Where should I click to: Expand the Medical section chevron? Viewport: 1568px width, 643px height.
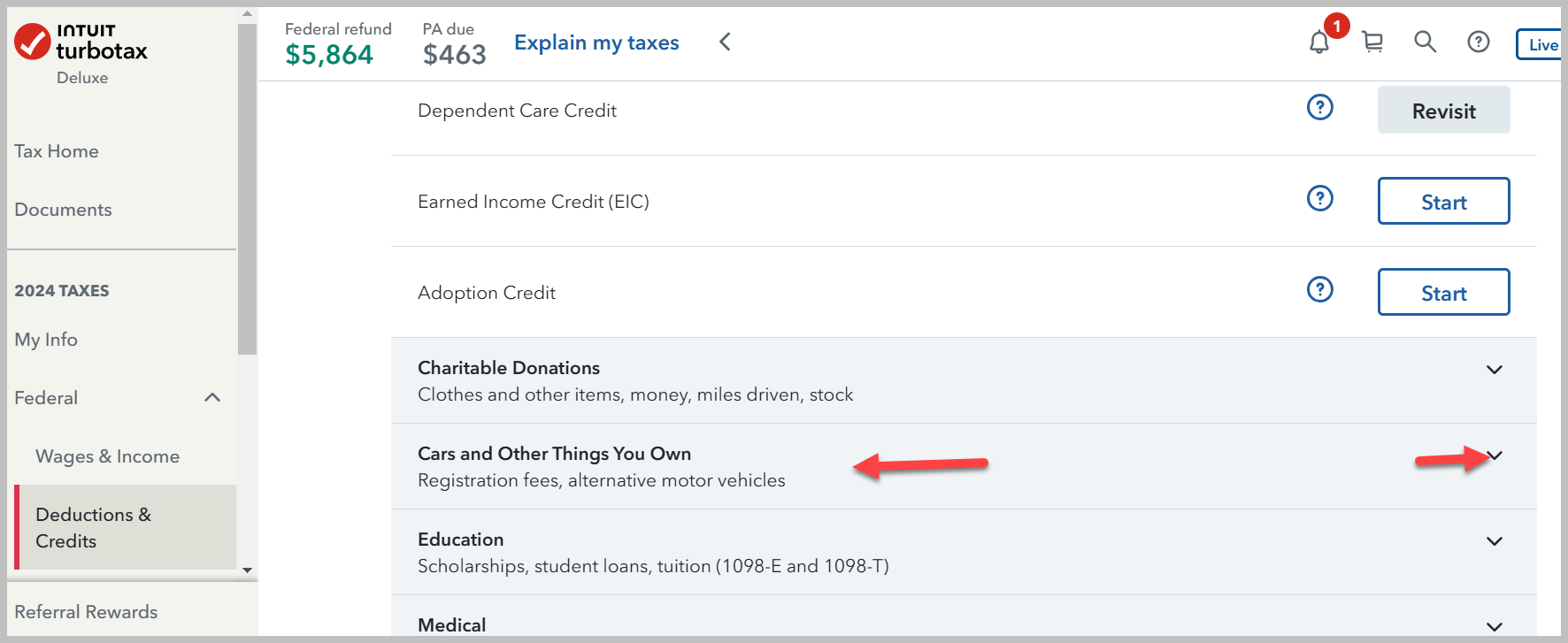[1495, 626]
